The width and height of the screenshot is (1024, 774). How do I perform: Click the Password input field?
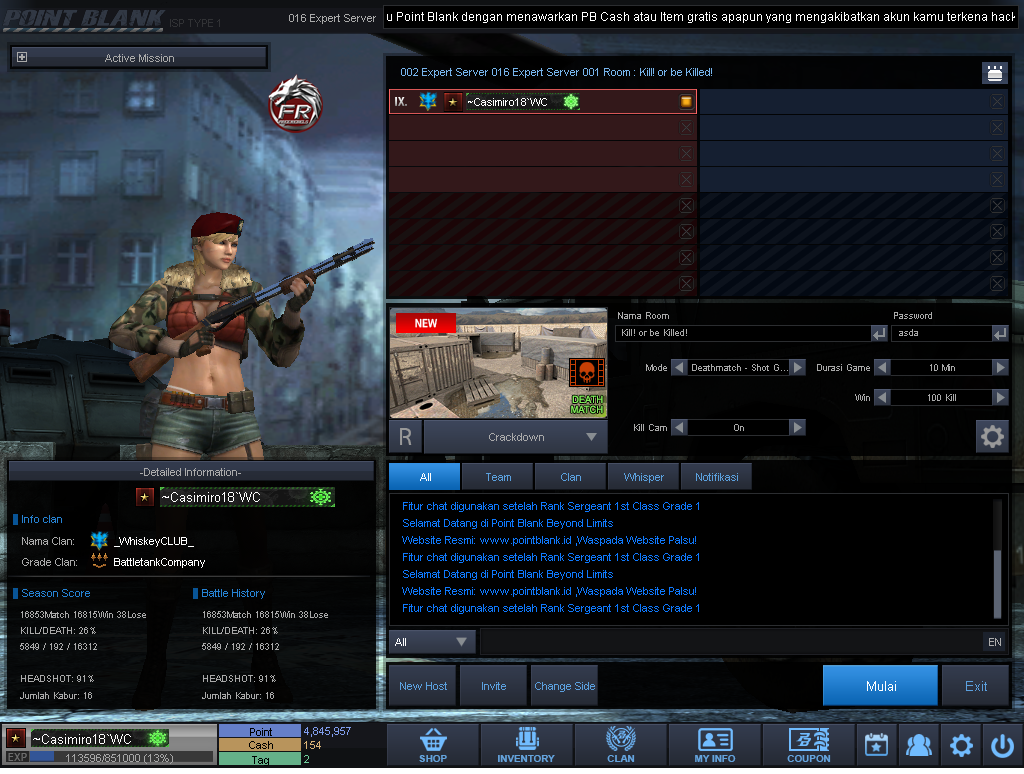pyautogui.click(x=942, y=333)
